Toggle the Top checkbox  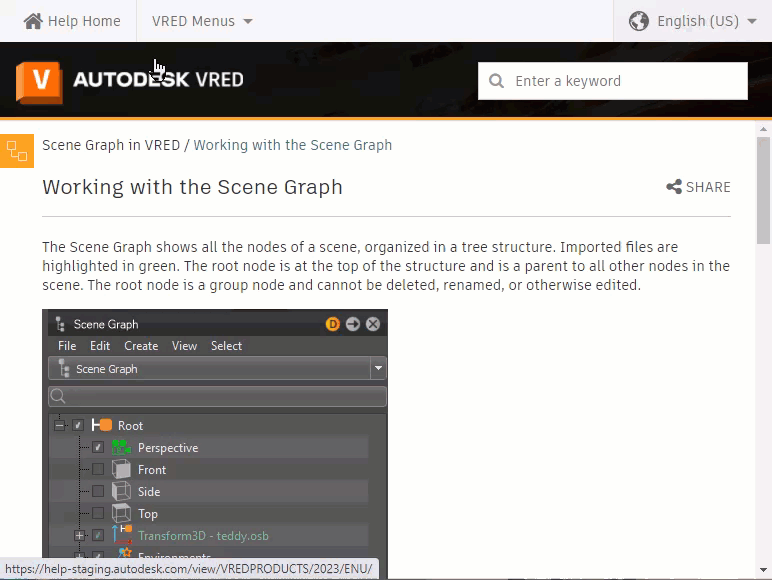coord(98,513)
